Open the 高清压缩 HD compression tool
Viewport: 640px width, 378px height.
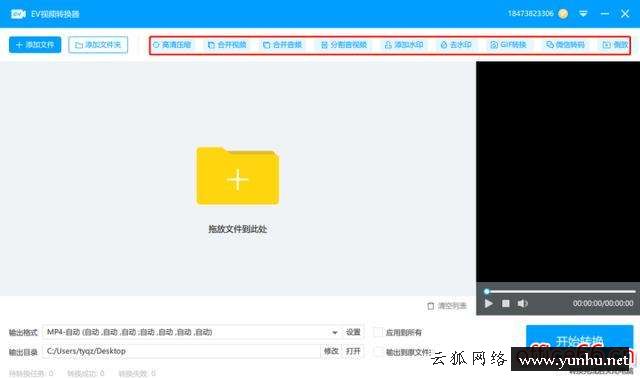tap(172, 45)
